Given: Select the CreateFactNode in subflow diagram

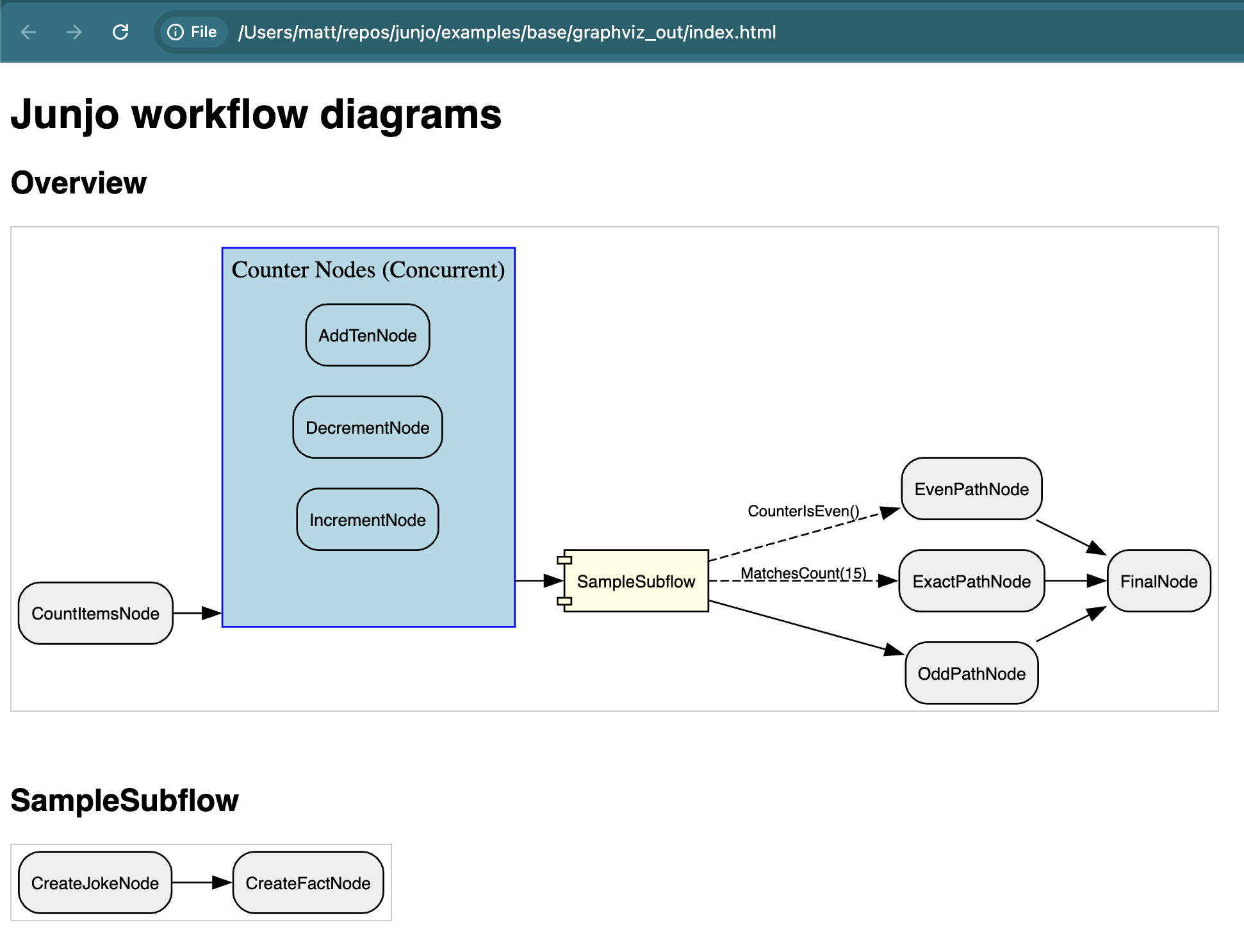Looking at the screenshot, I should click(x=307, y=883).
